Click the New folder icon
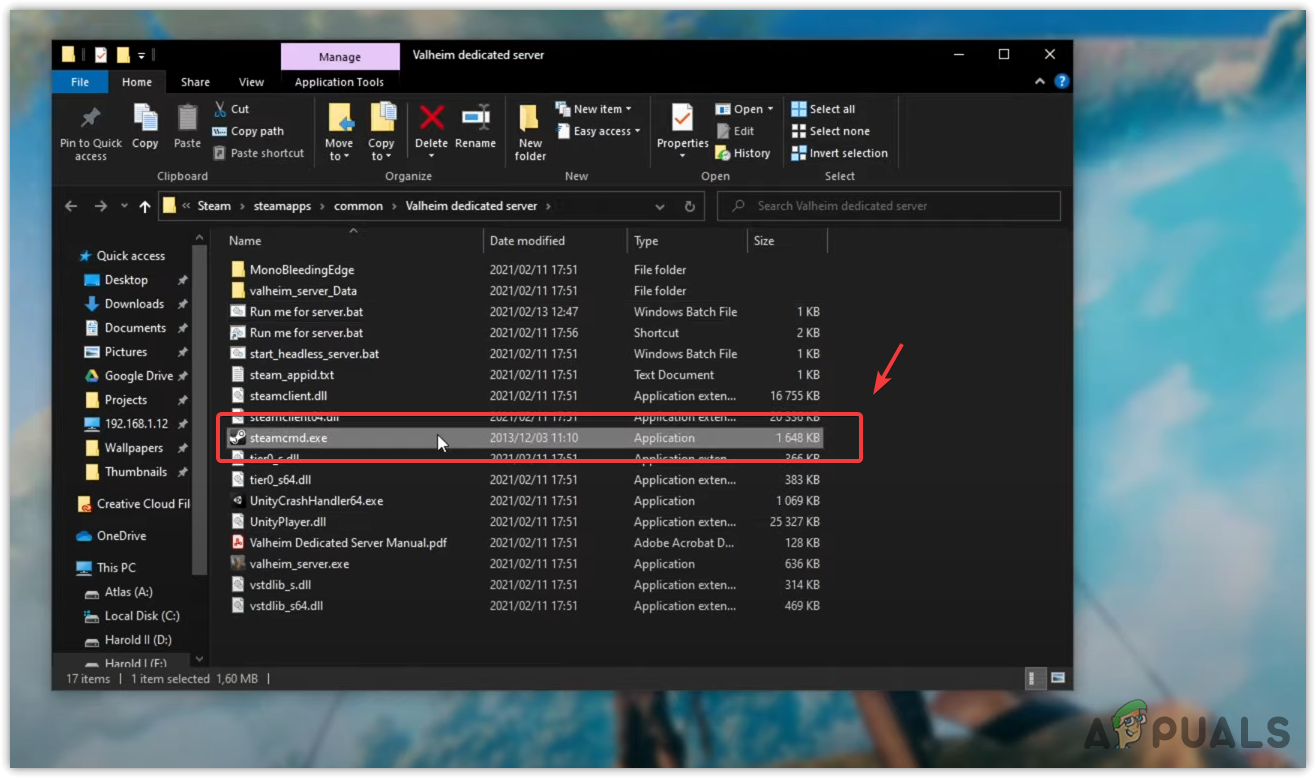1316x778 pixels. point(530,120)
